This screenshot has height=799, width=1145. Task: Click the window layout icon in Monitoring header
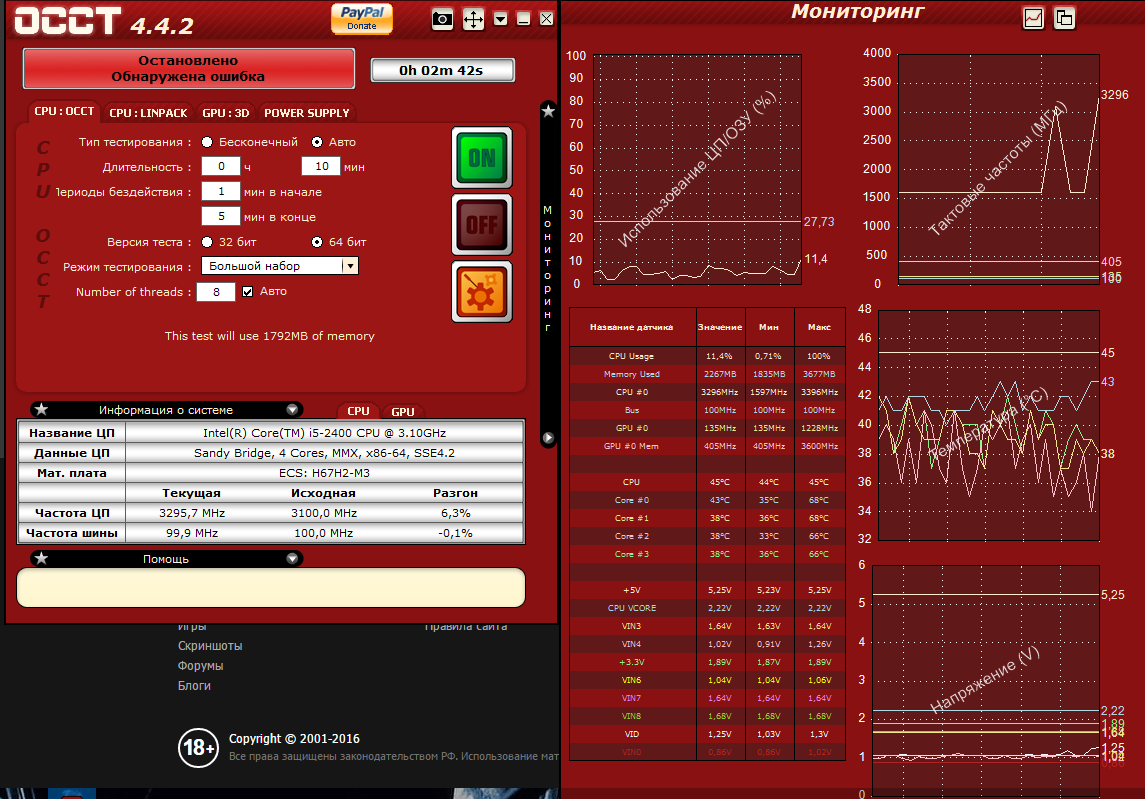[x=1064, y=18]
